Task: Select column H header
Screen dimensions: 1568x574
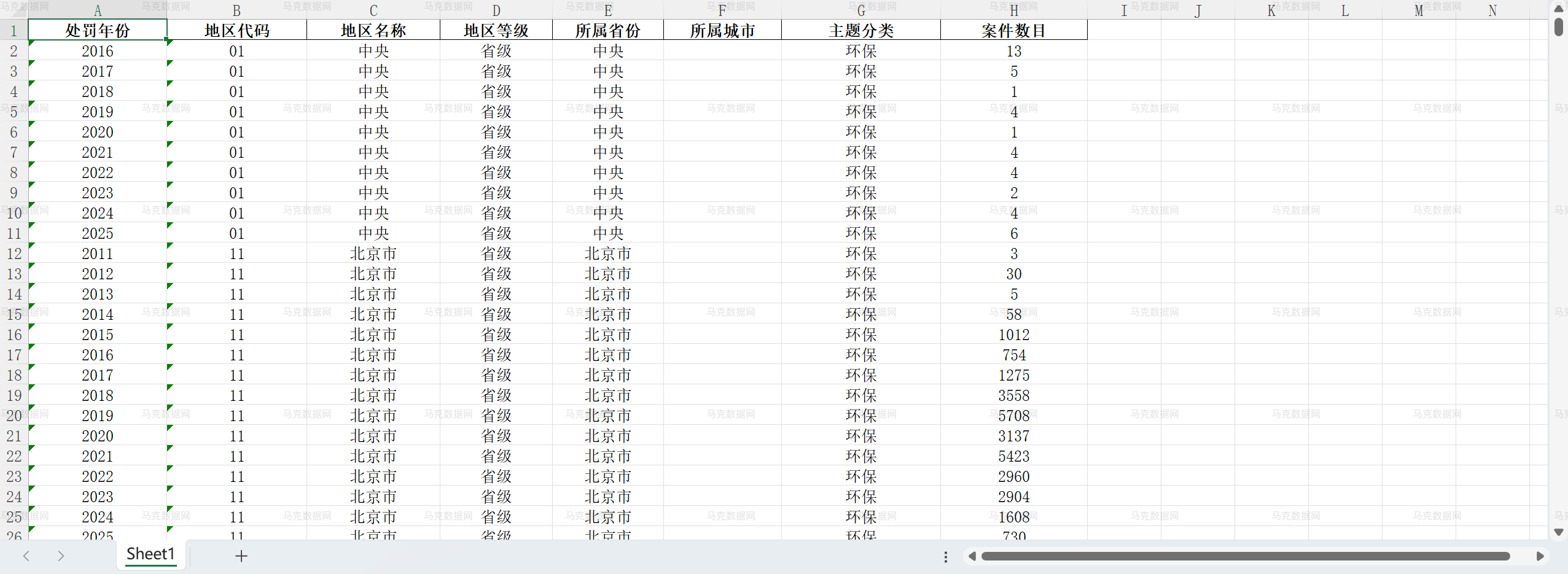Action: [x=1013, y=10]
